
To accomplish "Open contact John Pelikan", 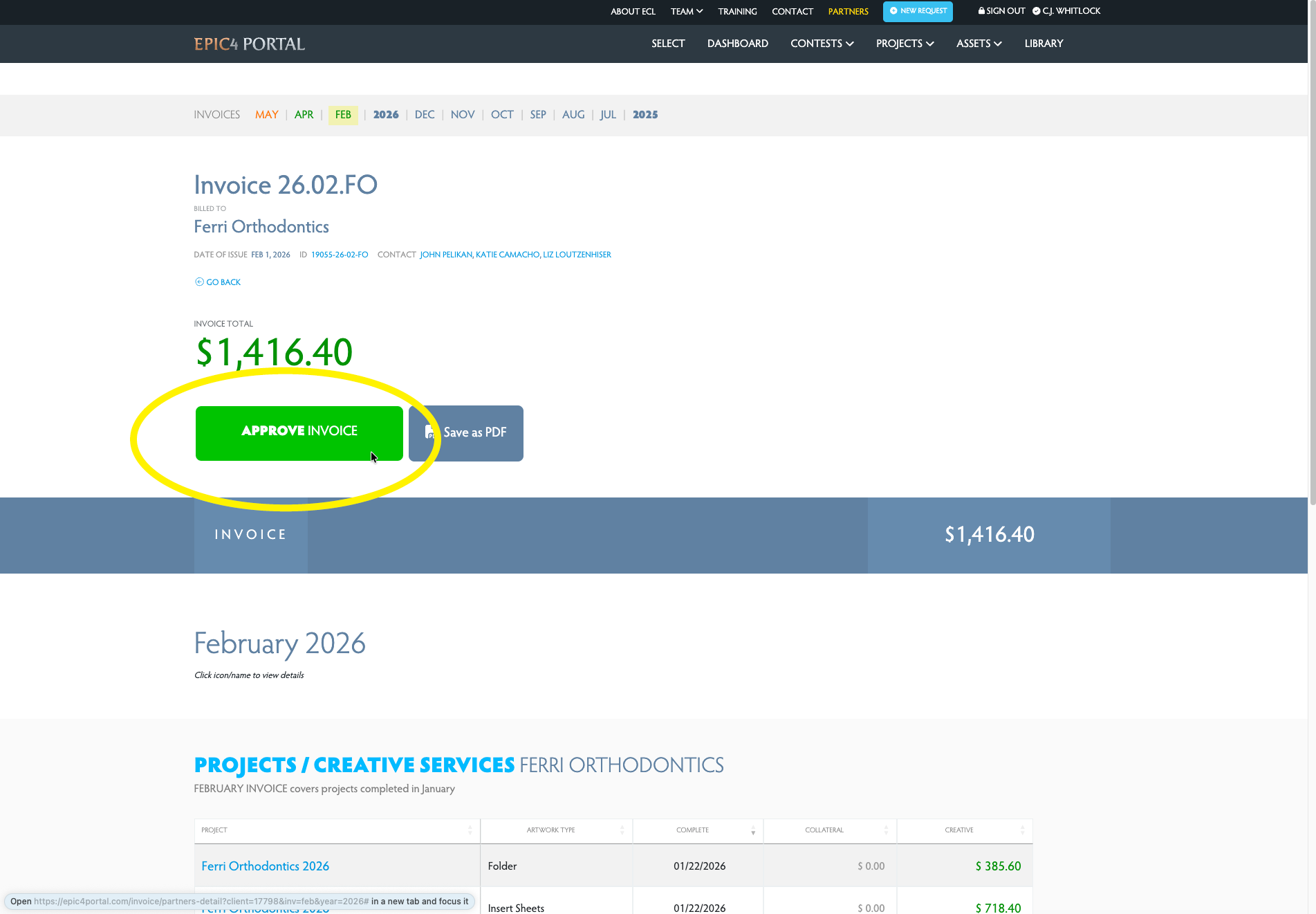I will pos(446,255).
